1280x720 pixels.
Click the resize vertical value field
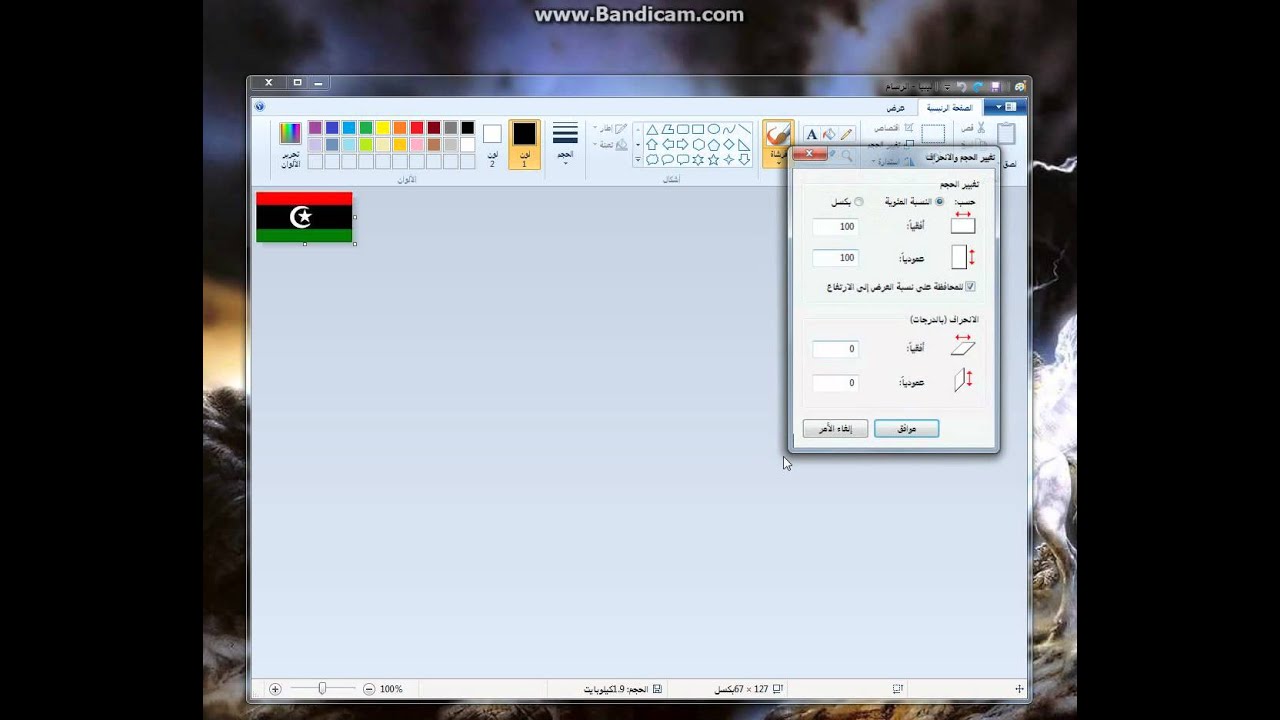(835, 258)
